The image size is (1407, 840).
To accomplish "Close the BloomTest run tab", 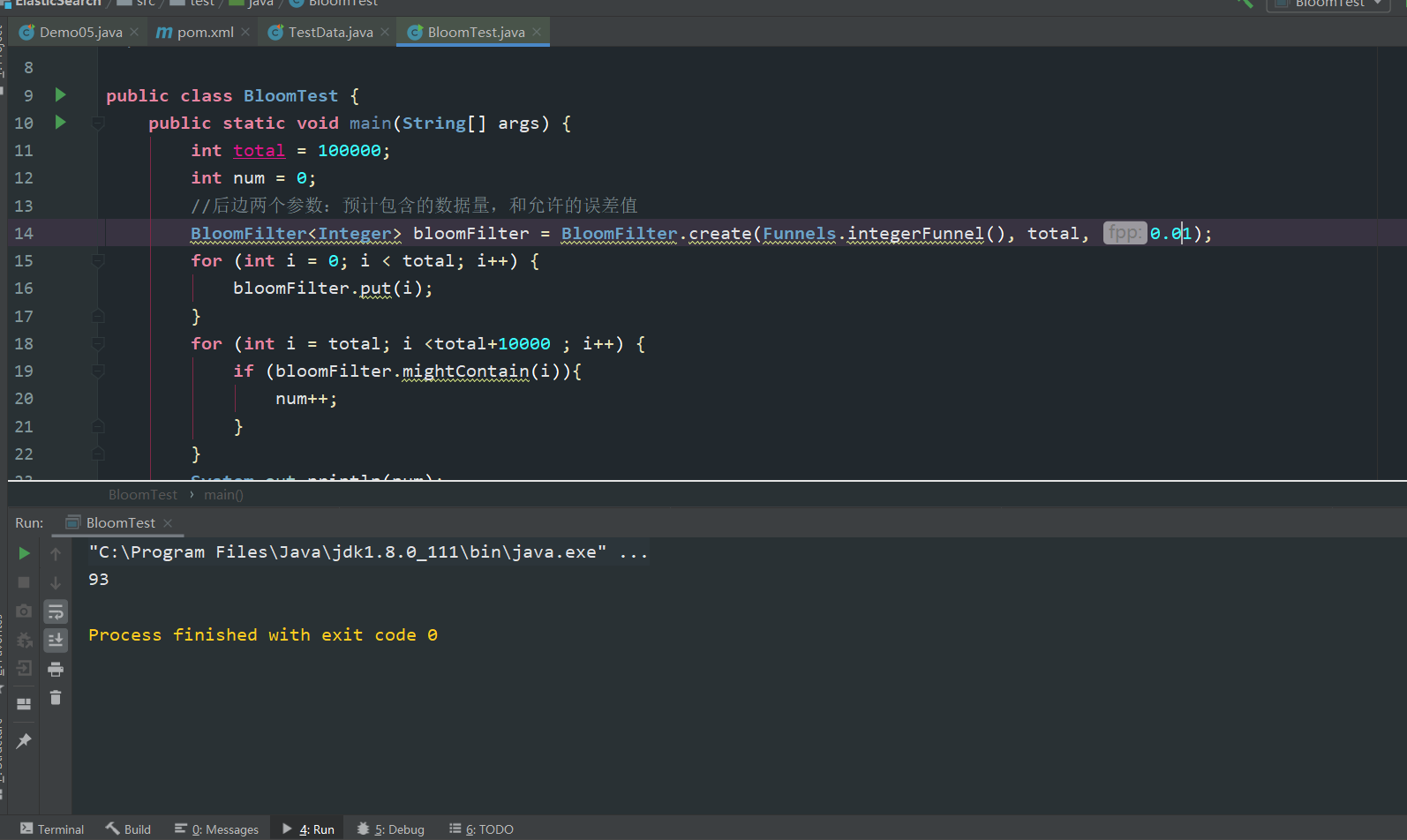I will tap(168, 523).
